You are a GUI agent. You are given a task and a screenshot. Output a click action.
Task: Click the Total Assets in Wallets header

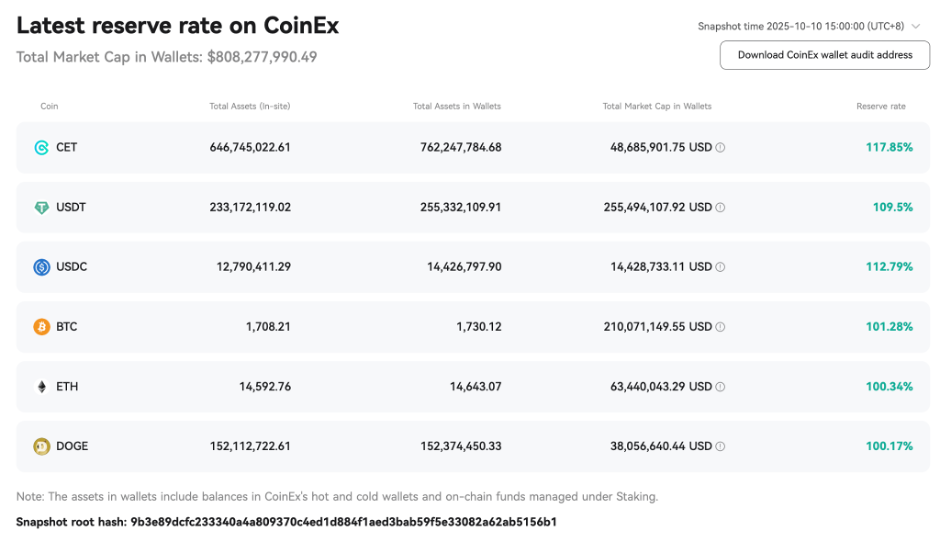click(457, 106)
